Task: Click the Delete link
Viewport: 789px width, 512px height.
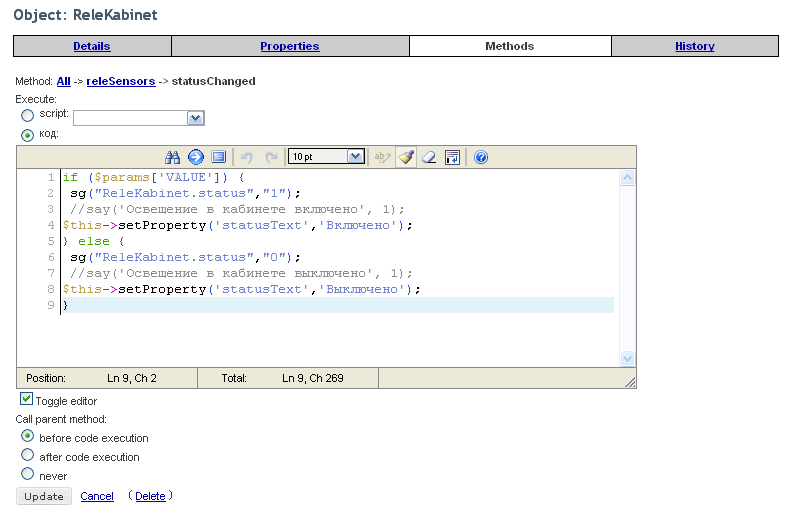Action: [150, 496]
